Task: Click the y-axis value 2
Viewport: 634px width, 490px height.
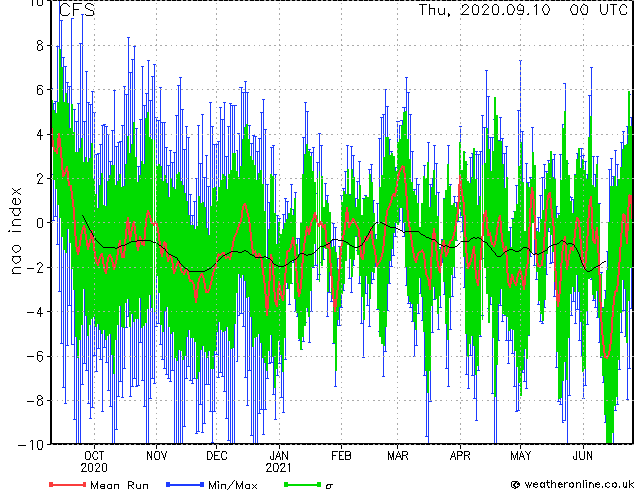Action: coord(40,179)
